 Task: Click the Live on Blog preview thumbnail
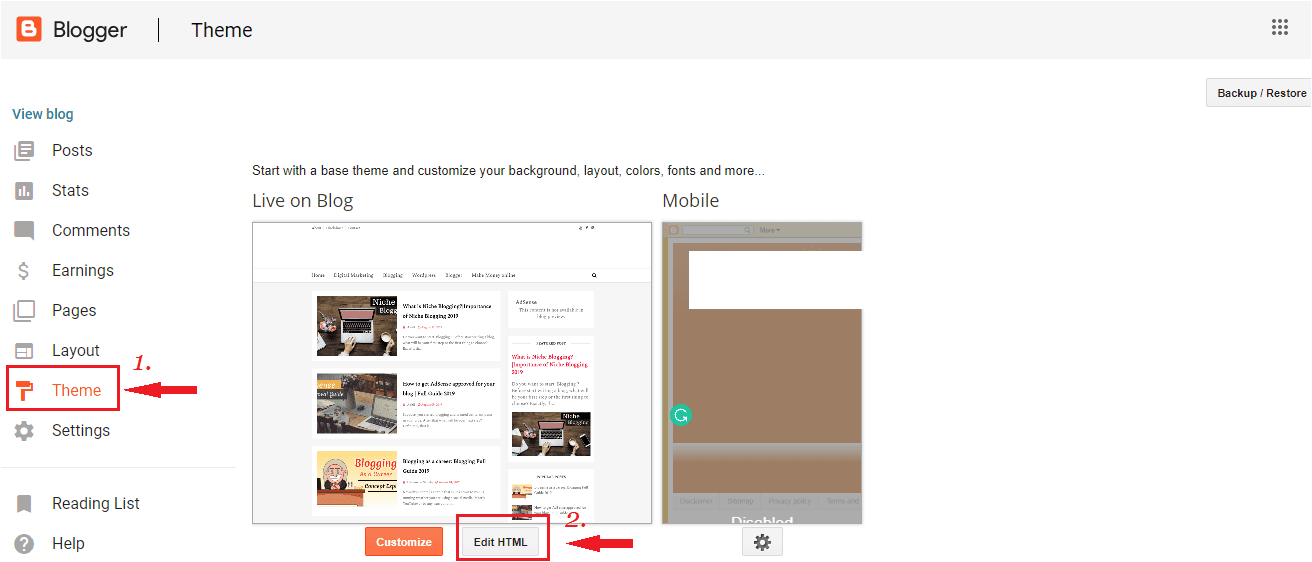point(452,373)
